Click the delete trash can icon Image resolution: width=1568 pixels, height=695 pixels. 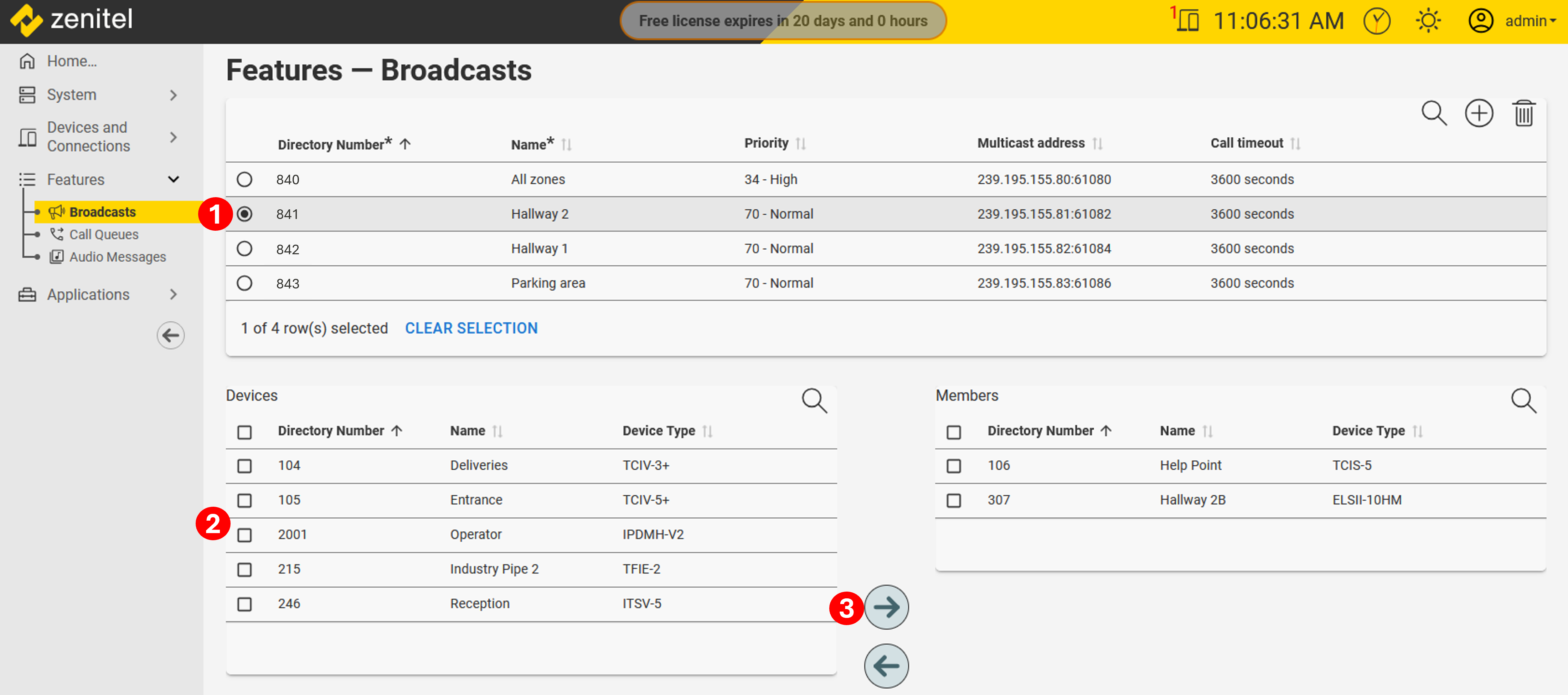[1523, 114]
